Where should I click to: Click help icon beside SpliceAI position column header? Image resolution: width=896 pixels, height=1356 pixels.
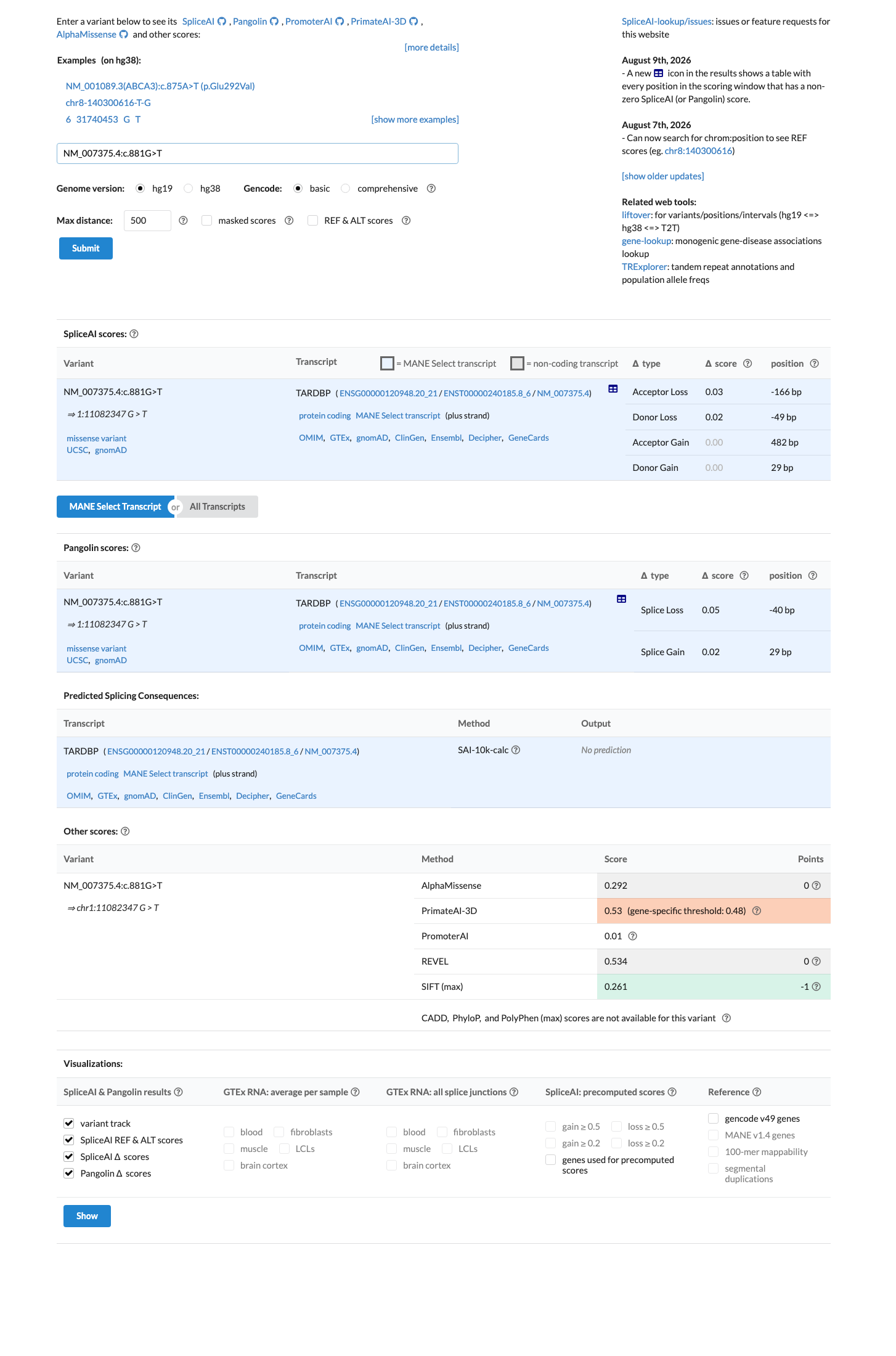pyautogui.click(x=814, y=364)
